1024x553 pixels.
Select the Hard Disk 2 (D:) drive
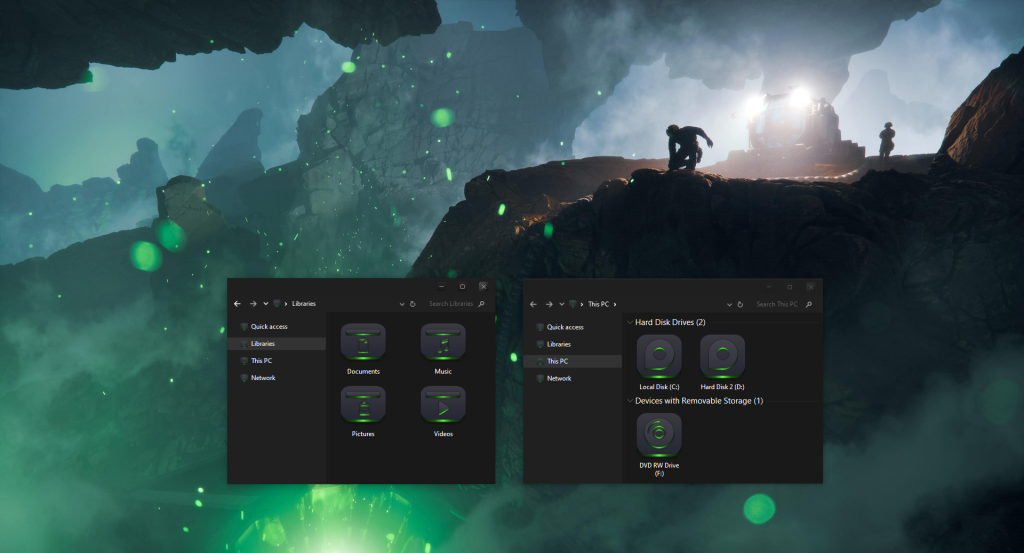pyautogui.click(x=722, y=358)
